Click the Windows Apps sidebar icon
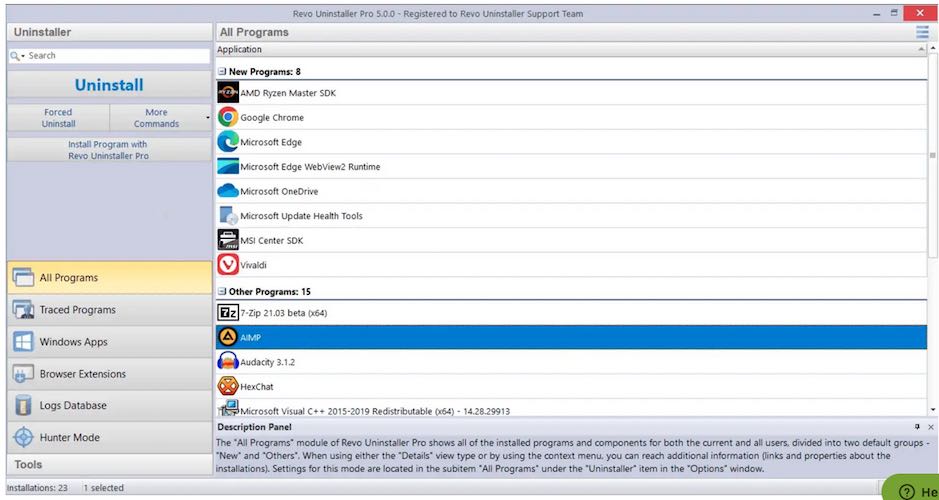 pyautogui.click(x=23, y=341)
